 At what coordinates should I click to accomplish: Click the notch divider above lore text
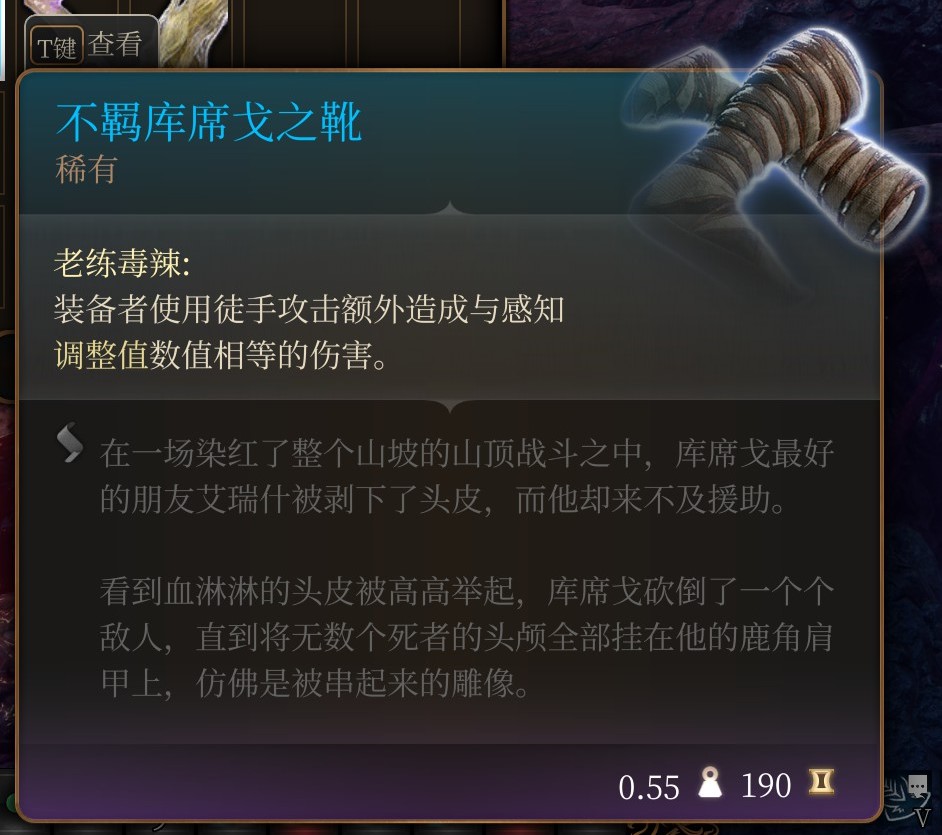coord(450,406)
